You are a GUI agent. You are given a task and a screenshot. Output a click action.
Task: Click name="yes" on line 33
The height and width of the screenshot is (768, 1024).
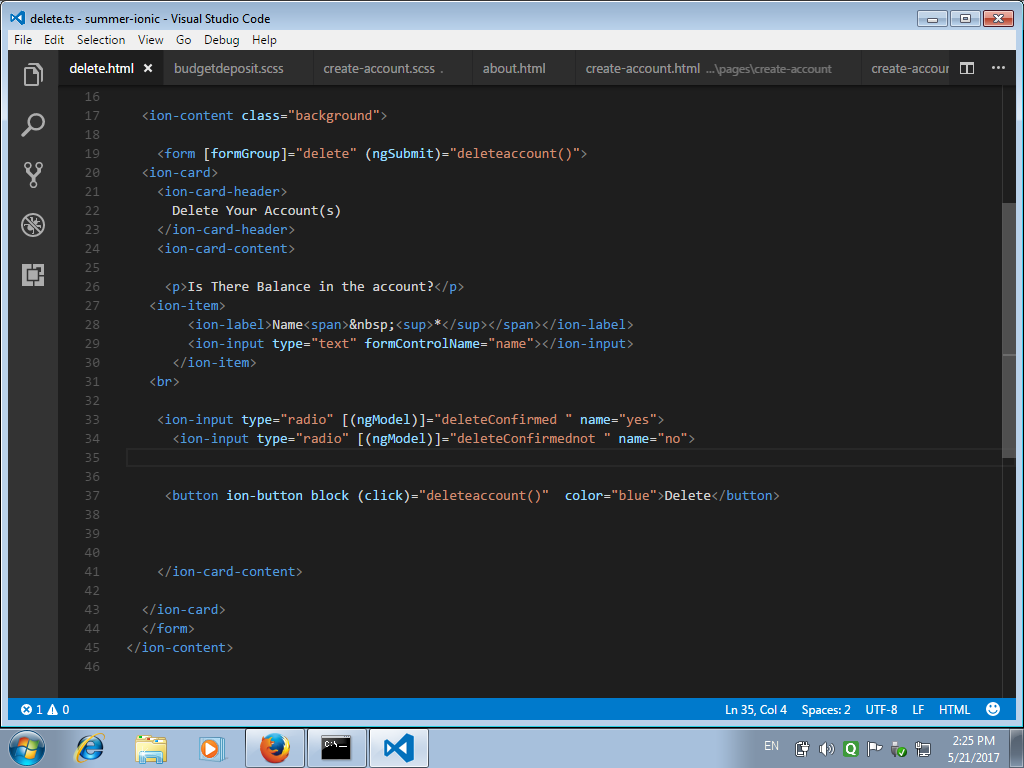click(x=618, y=419)
